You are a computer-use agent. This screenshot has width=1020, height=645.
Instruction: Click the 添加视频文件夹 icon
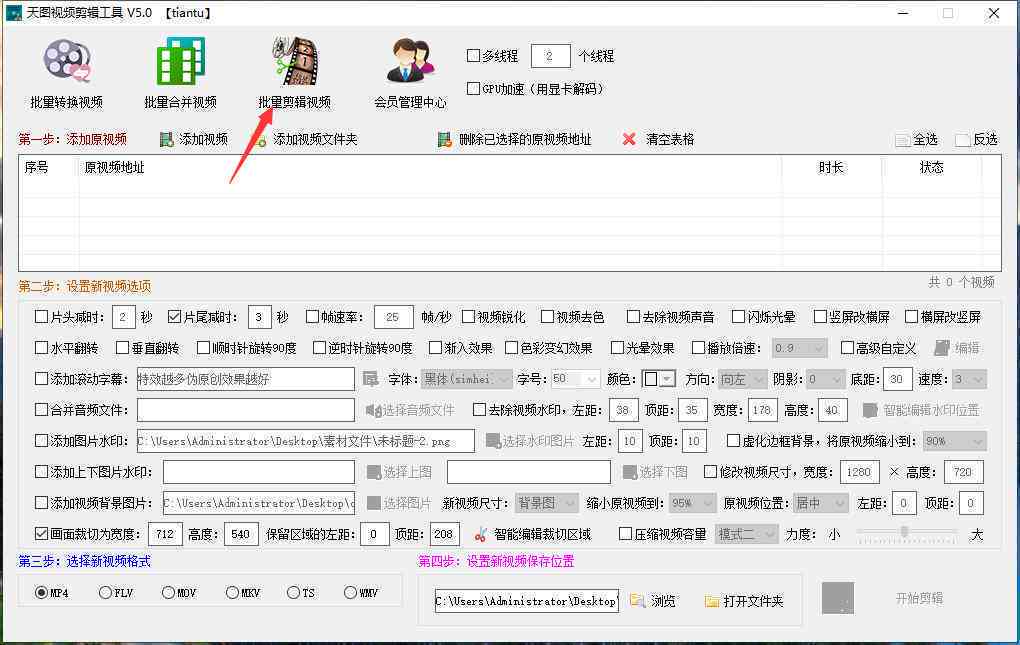261,139
